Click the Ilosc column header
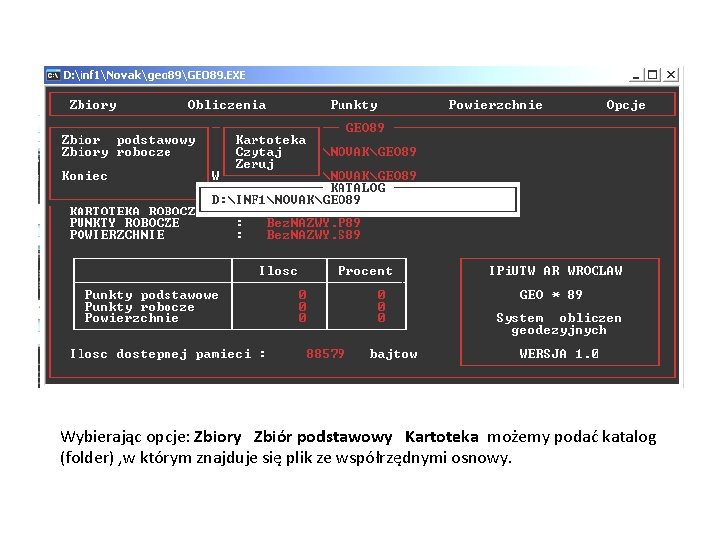 (x=278, y=271)
